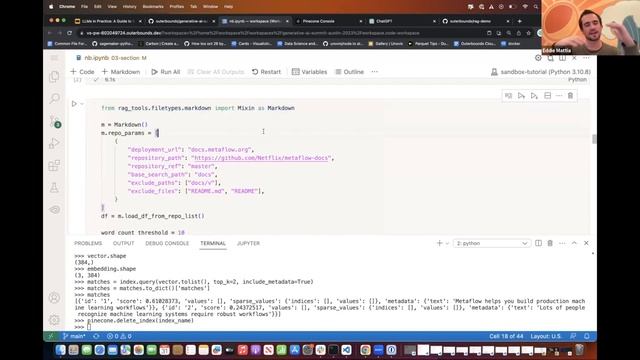
Task: Open a new Chrome tab
Action: pyautogui.click(x=520, y=21)
